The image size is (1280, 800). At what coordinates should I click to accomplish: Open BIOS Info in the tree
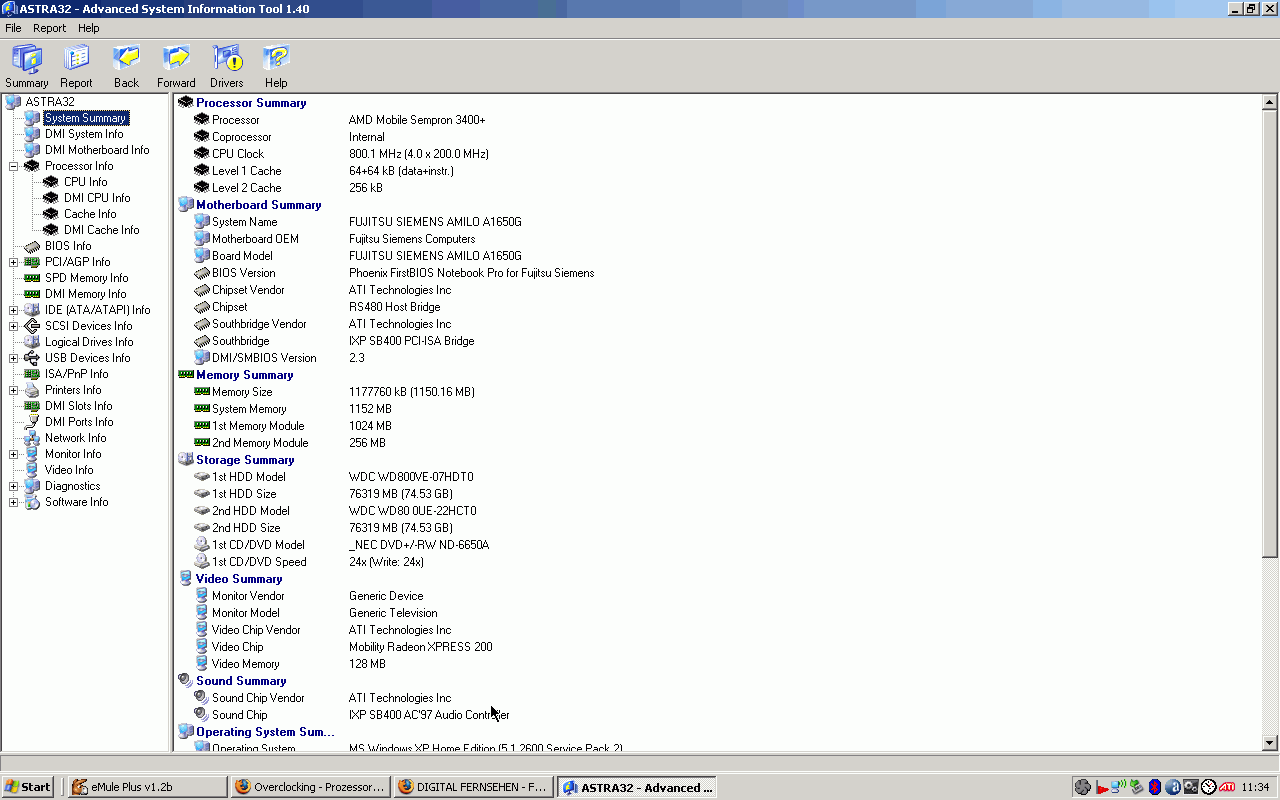pyautogui.click(x=68, y=246)
